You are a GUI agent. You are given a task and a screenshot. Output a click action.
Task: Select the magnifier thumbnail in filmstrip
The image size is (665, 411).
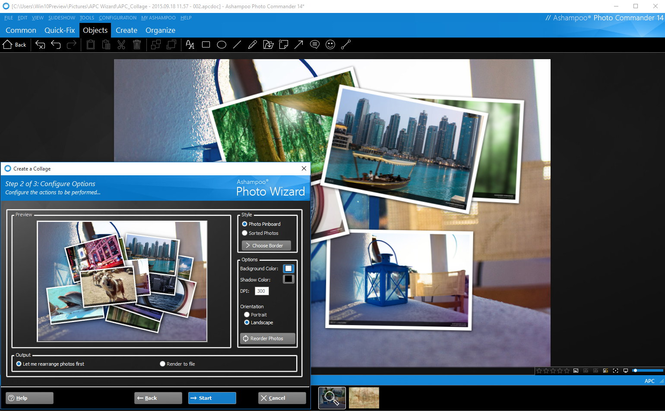click(x=332, y=398)
